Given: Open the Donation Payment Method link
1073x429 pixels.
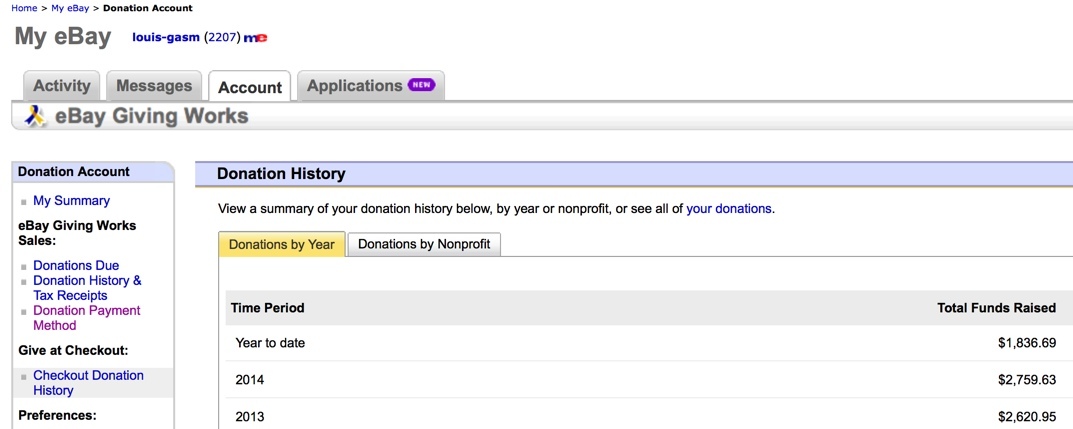Looking at the screenshot, I should (x=87, y=318).
